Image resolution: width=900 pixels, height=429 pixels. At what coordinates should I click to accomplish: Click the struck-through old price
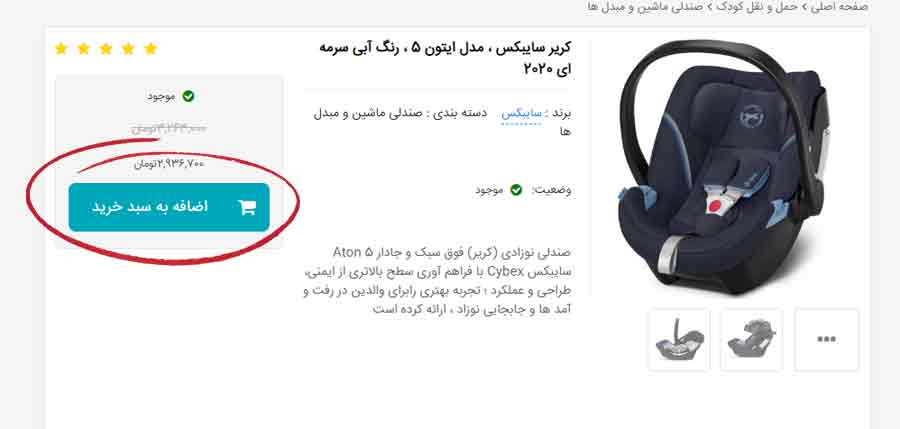(x=169, y=128)
